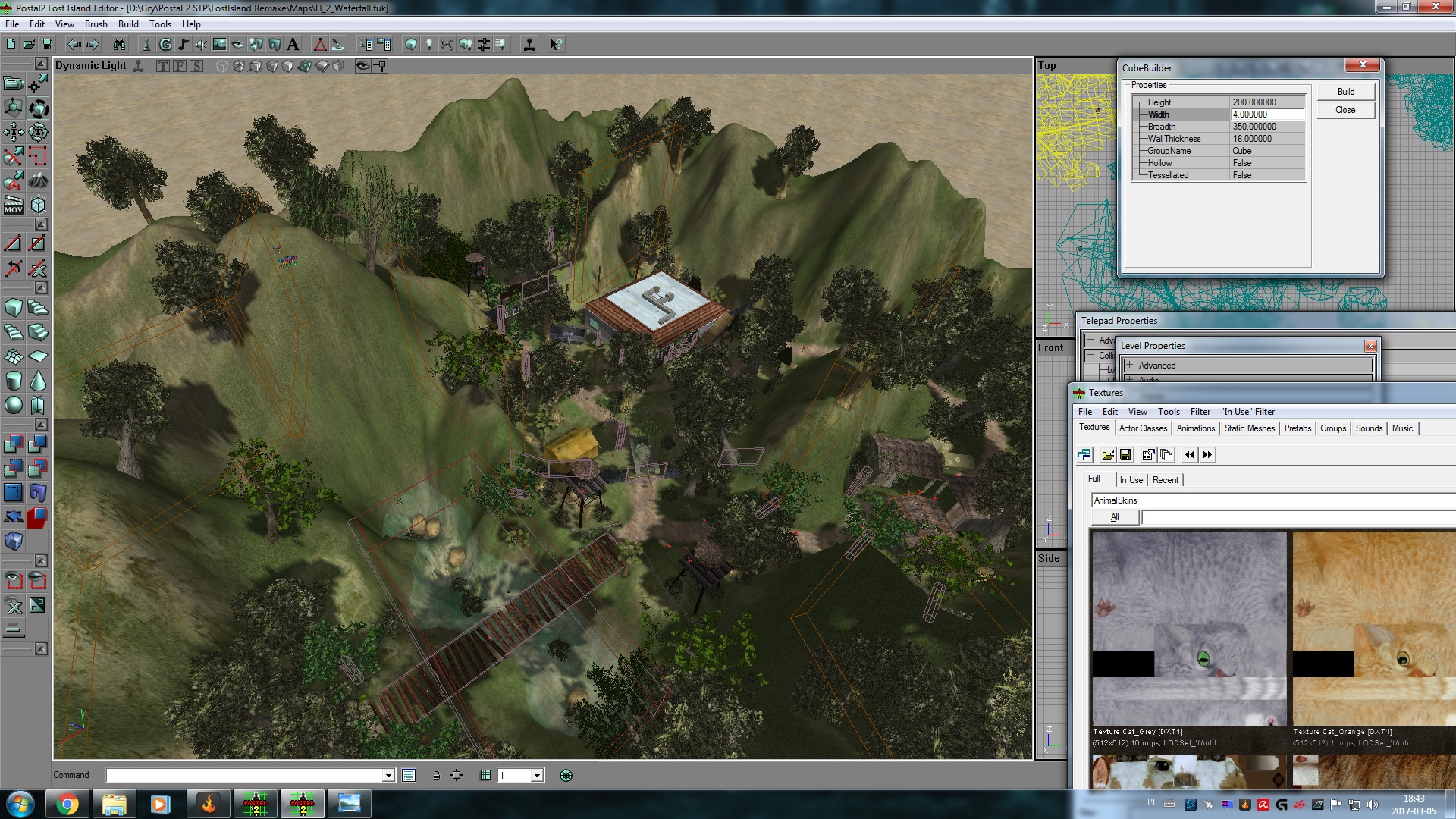Open the Animation browser A icon
The height and width of the screenshot is (819, 1456).
pyautogui.click(x=293, y=44)
